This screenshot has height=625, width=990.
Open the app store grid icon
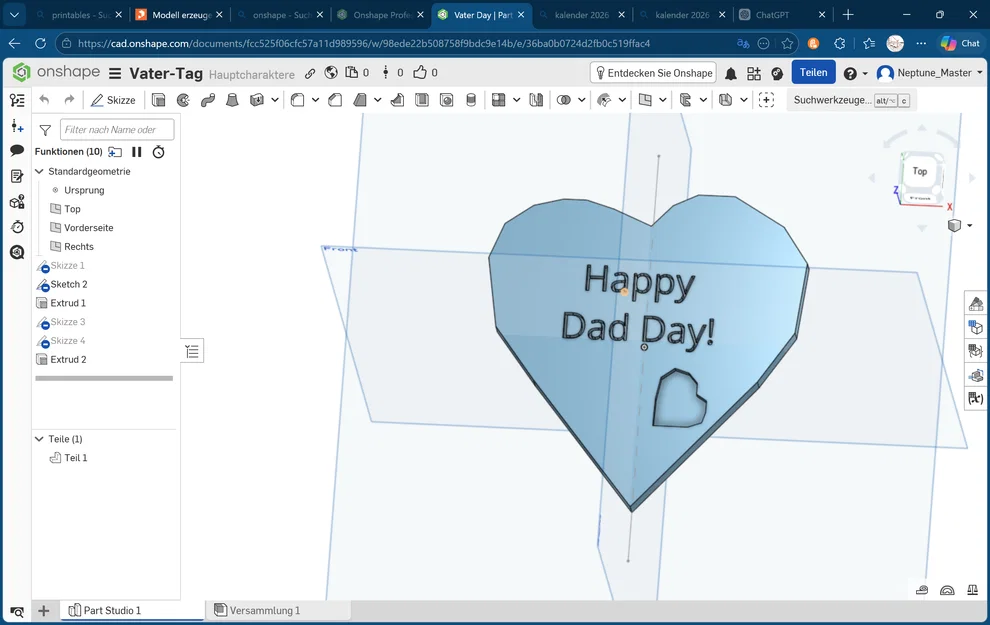754,74
